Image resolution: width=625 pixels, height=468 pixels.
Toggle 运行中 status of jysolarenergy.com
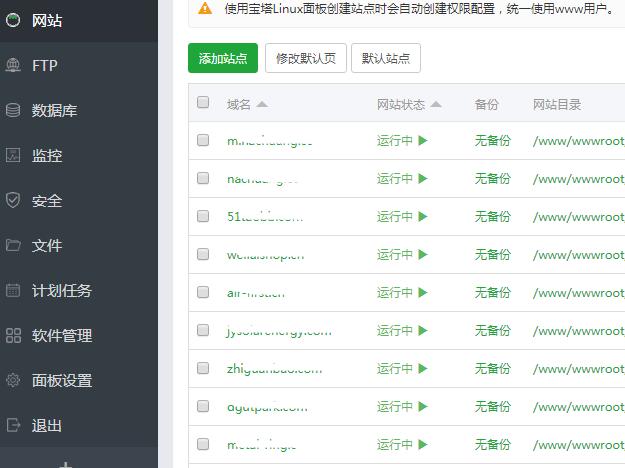click(x=402, y=331)
